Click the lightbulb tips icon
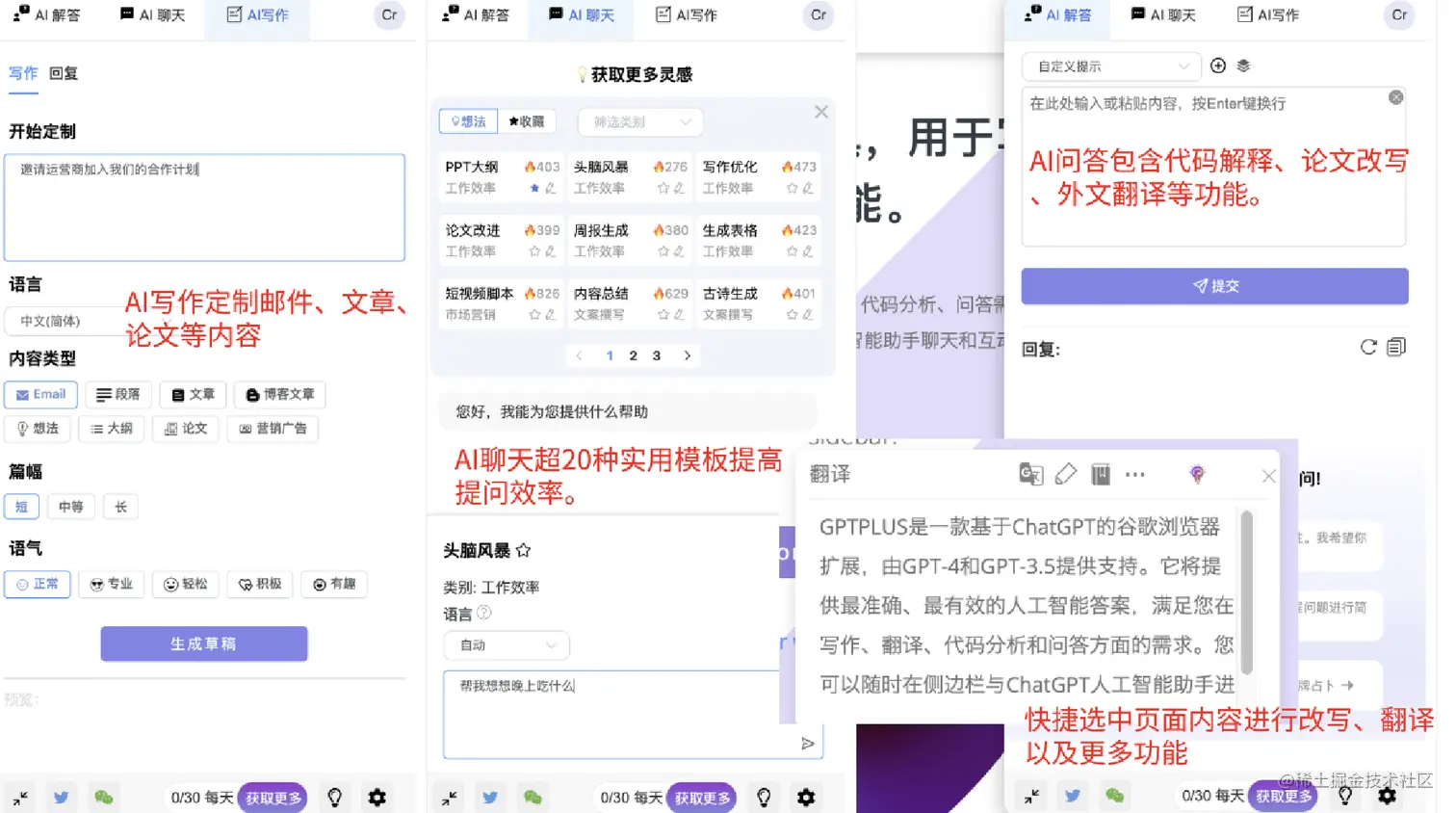This screenshot has height=813, width=1456. click(x=334, y=797)
